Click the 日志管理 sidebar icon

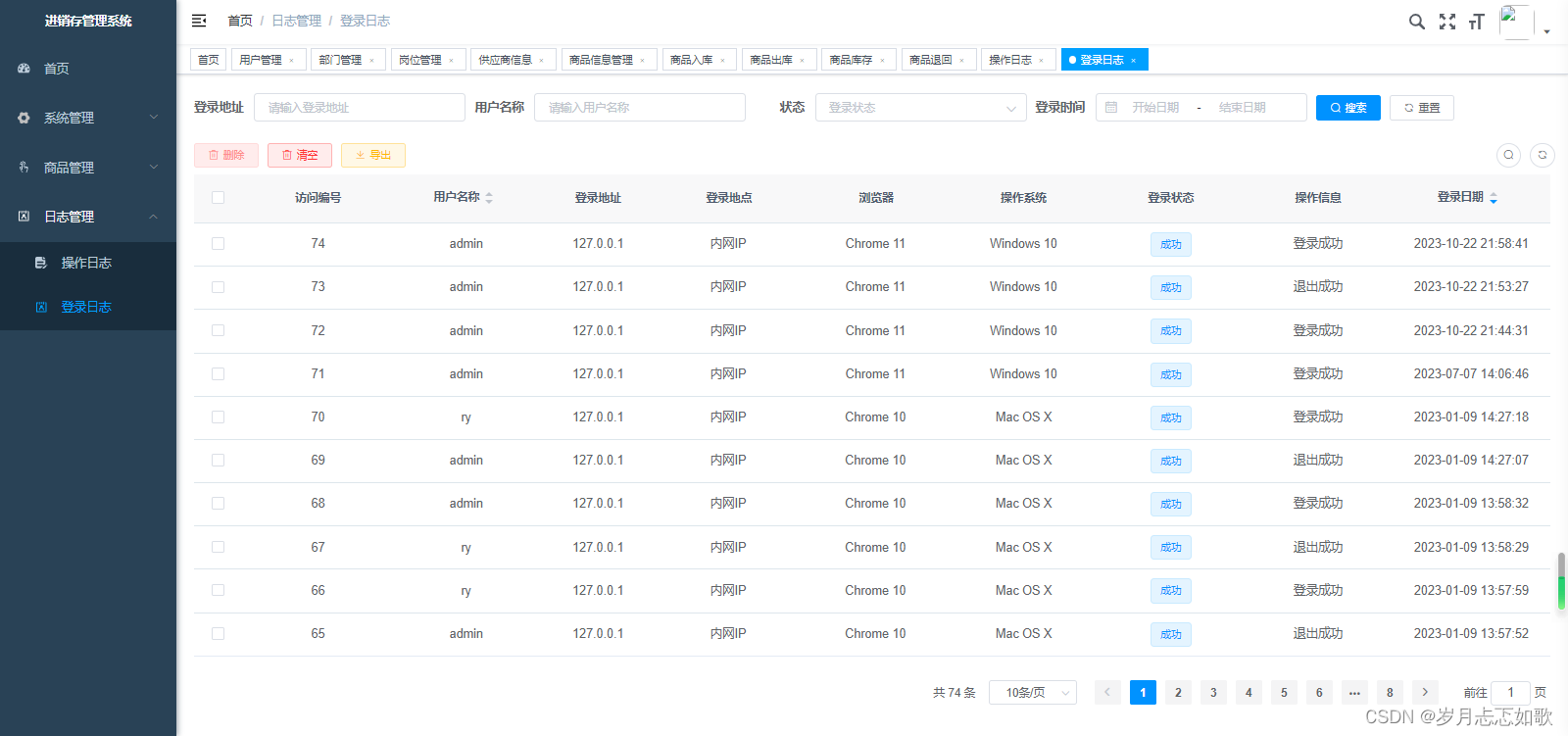24,217
